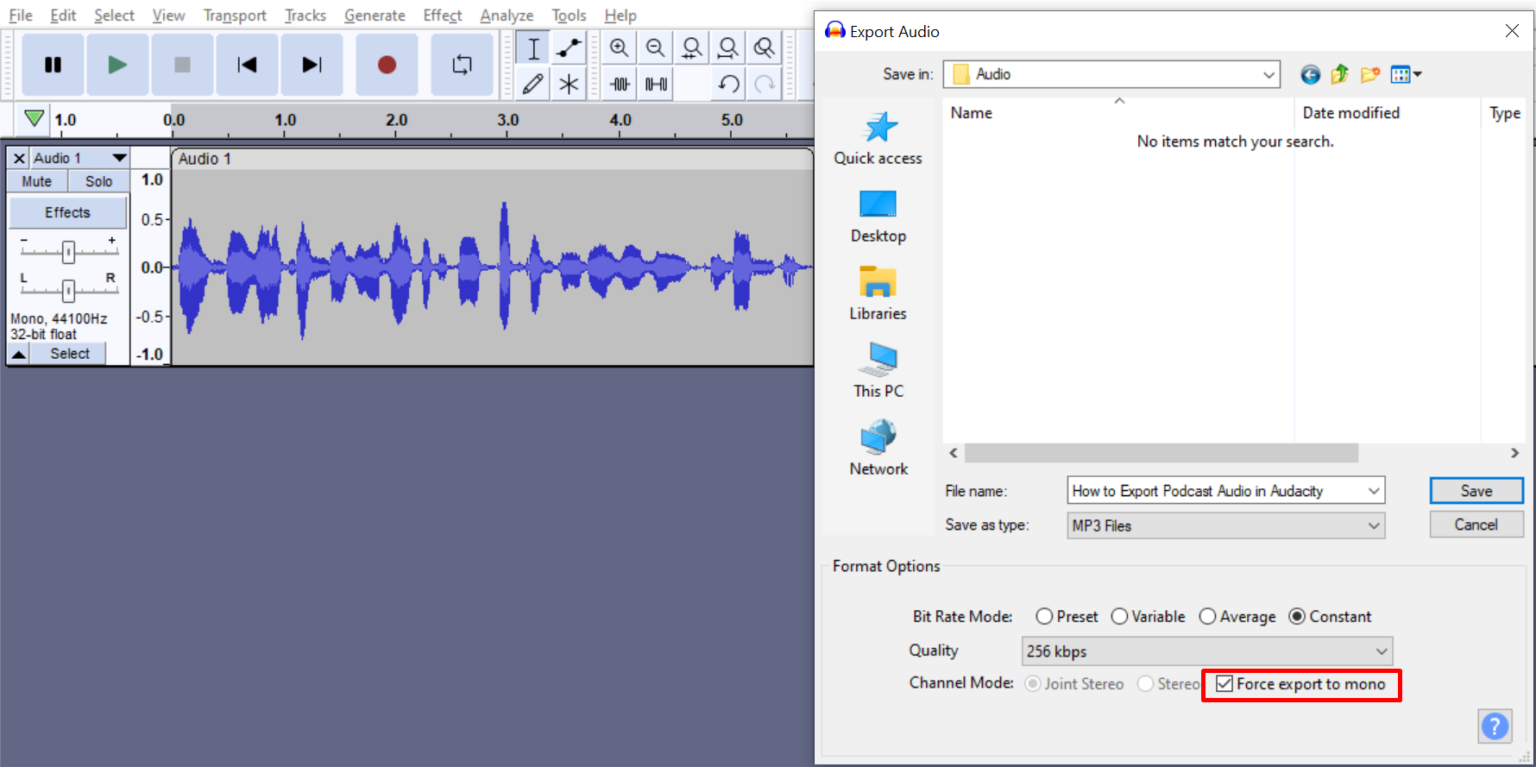
Task: Click the blue help question mark button
Action: tap(1494, 726)
